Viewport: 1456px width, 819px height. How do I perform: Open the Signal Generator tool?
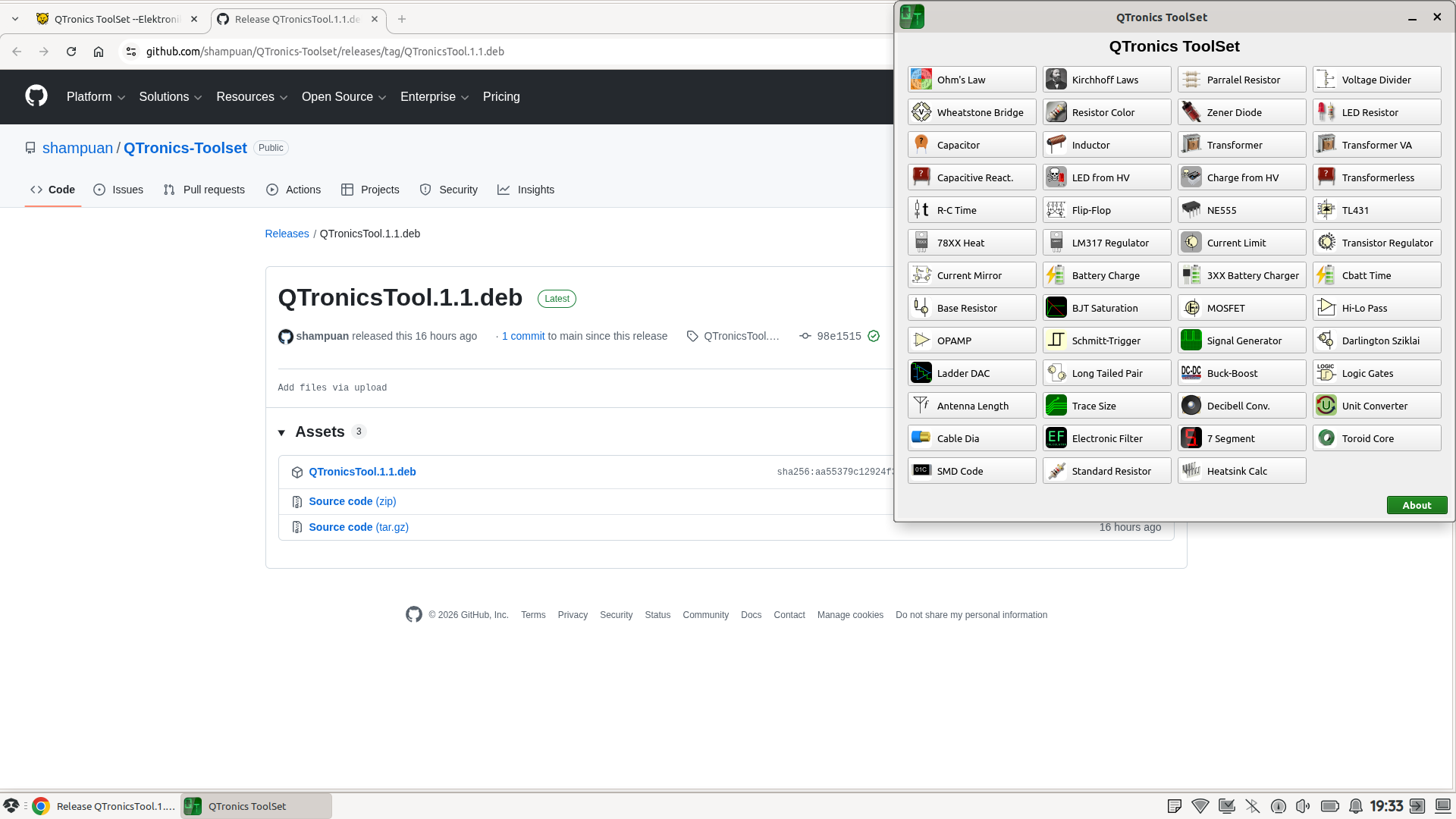[x=1241, y=340]
